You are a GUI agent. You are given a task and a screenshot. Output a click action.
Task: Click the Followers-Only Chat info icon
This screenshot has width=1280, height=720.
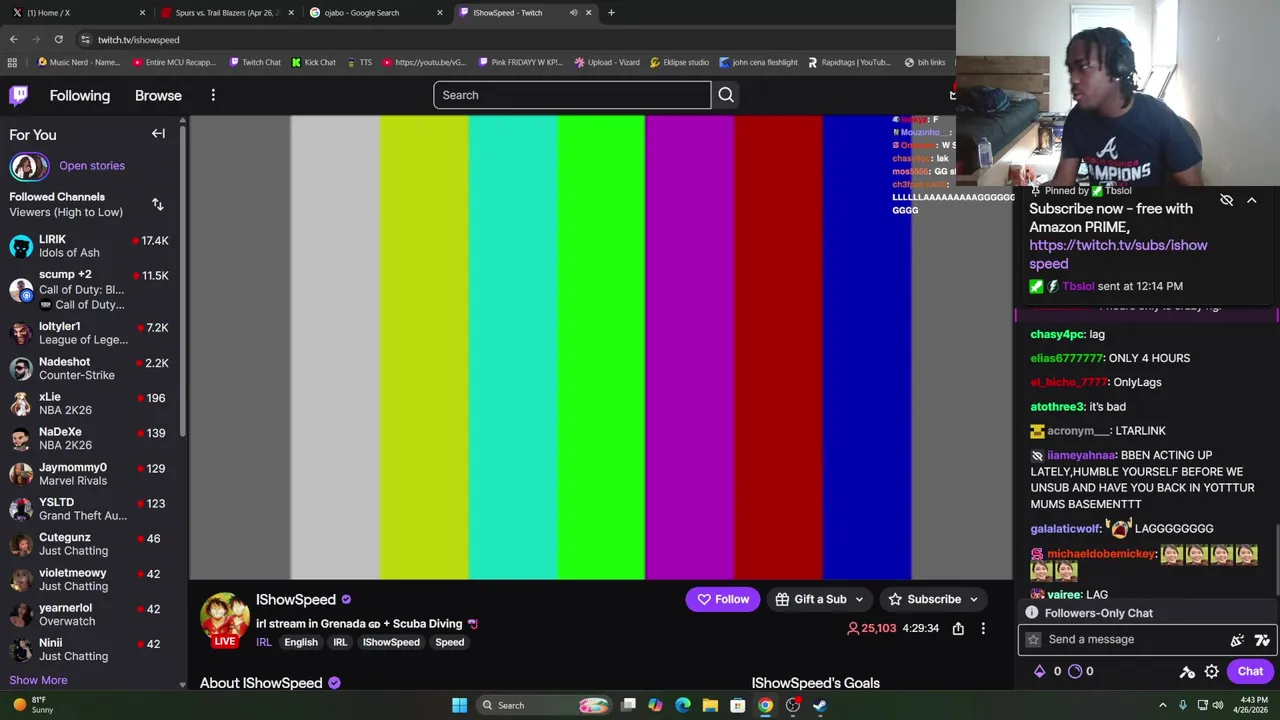pos(1031,613)
